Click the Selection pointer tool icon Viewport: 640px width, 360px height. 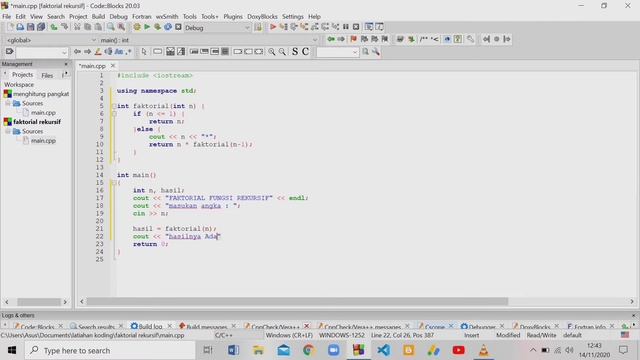point(144,52)
